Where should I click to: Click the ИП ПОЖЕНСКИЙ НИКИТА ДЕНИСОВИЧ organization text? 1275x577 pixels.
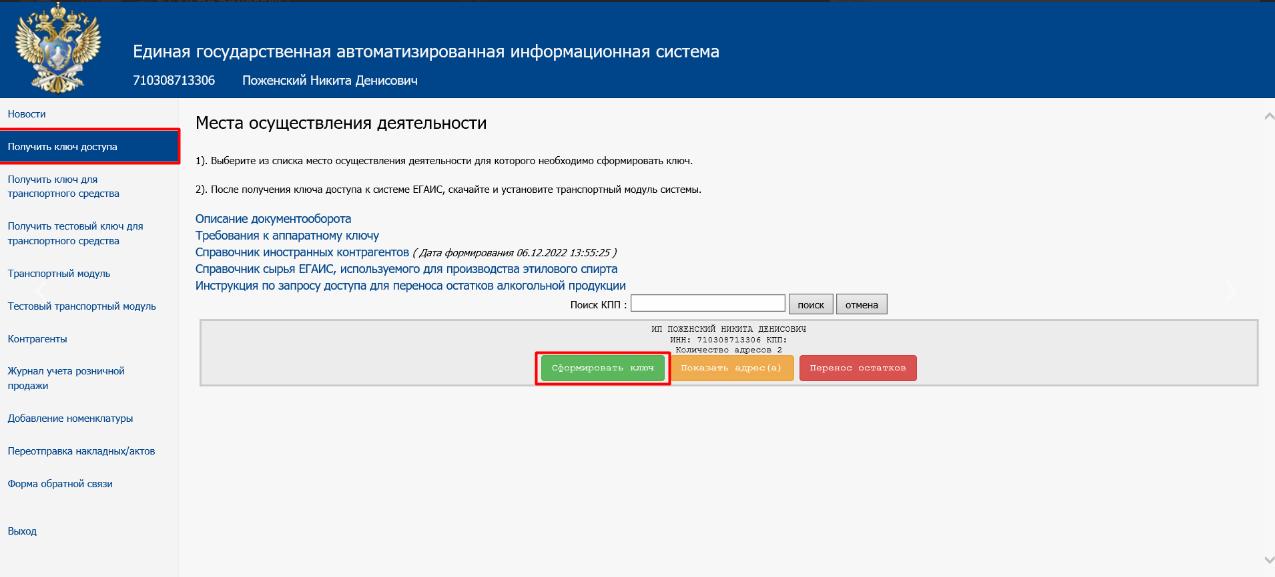tap(728, 328)
